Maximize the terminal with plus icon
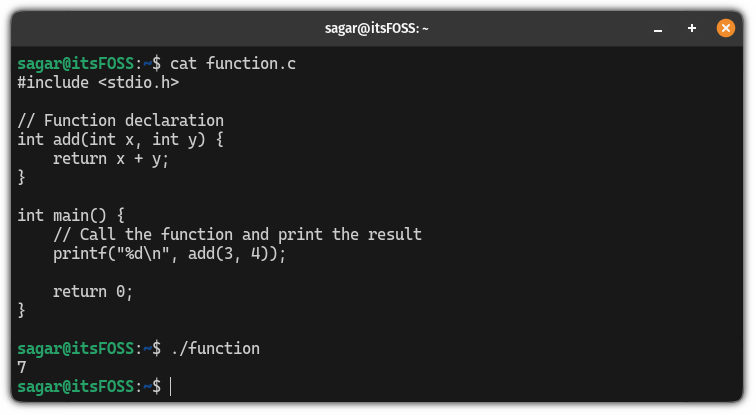This screenshot has height=415, width=756. (x=692, y=28)
